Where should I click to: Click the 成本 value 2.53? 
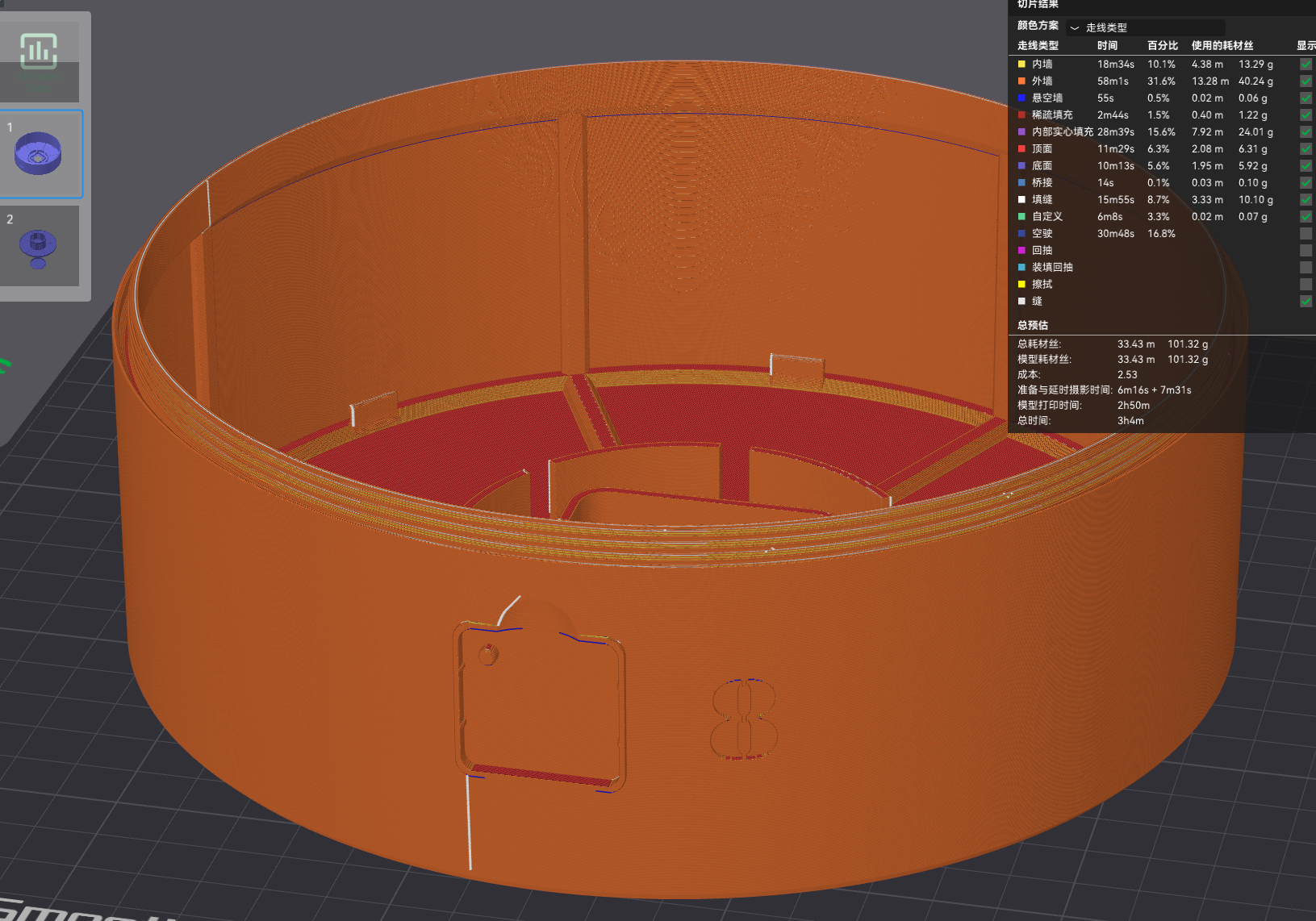point(1127,374)
